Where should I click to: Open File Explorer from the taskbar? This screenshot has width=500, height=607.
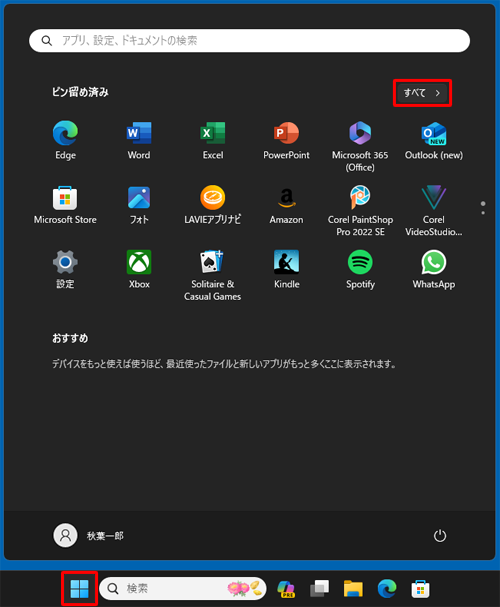[353, 589]
